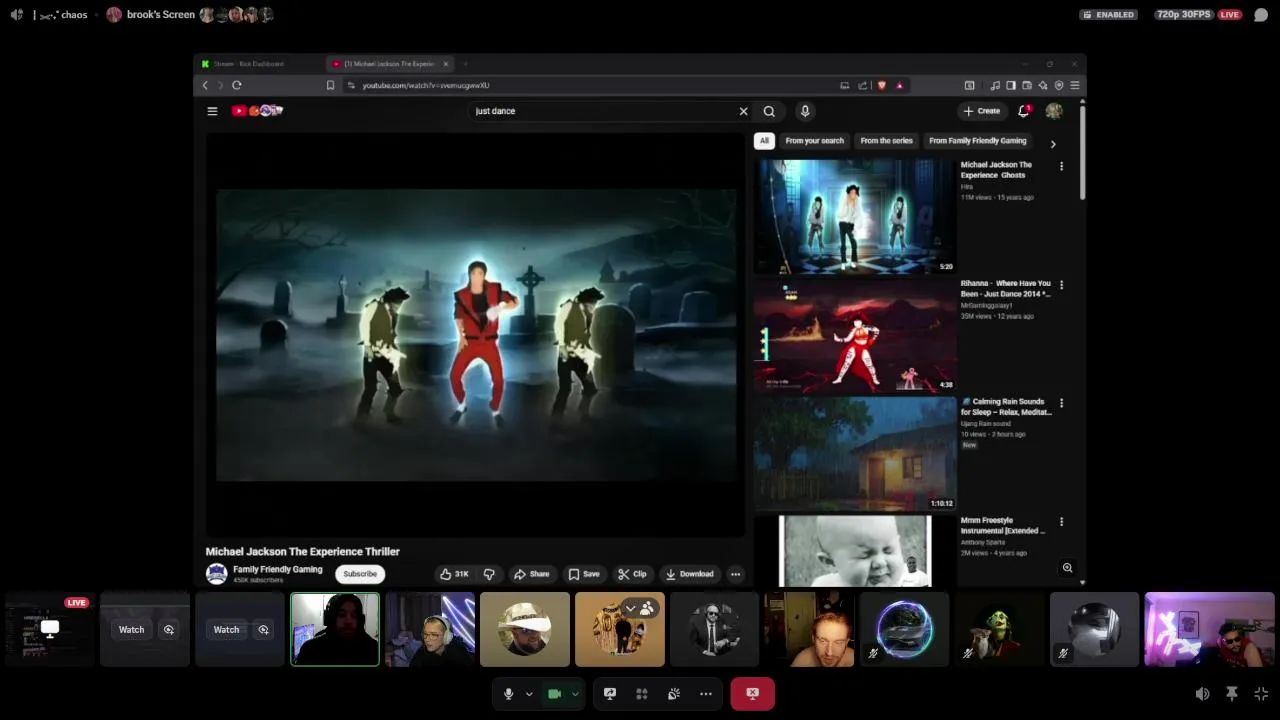Image resolution: width=1280 pixels, height=720 pixels.
Task: Open call activities grid icon
Action: click(642, 694)
